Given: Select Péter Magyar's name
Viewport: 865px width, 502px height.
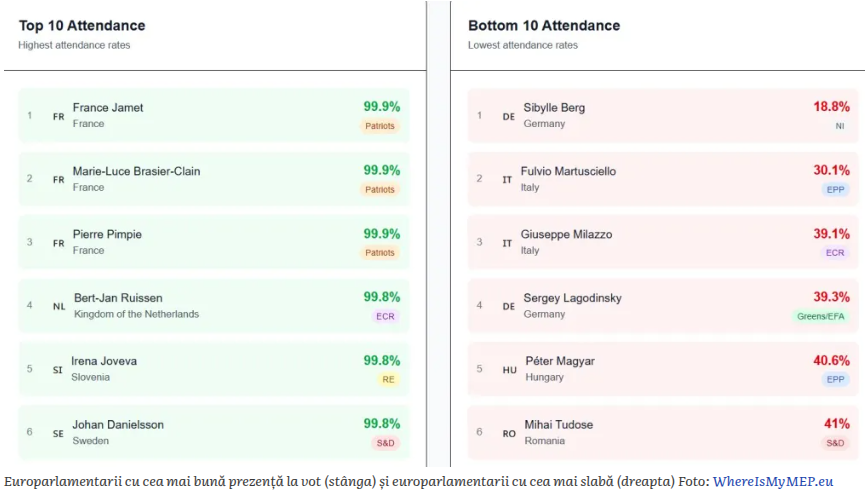Looking at the screenshot, I should (x=559, y=361).
